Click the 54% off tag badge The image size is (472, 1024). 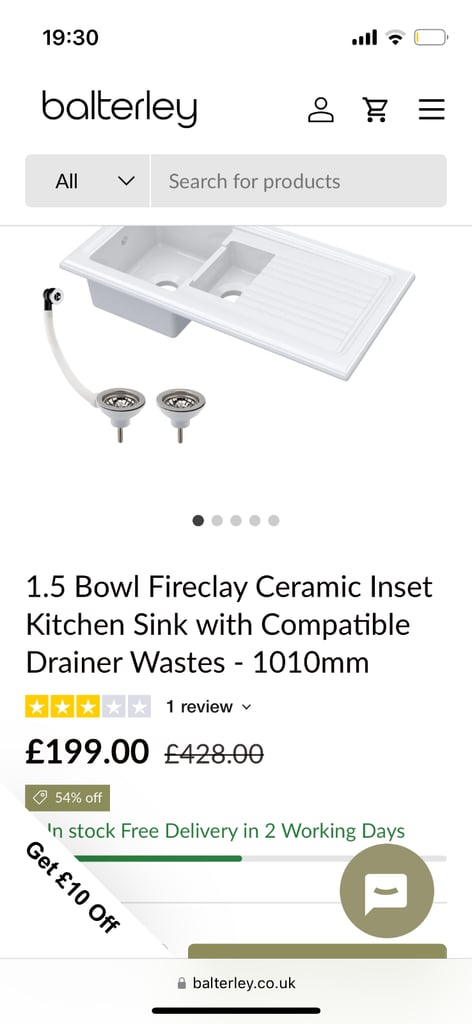pos(67,797)
